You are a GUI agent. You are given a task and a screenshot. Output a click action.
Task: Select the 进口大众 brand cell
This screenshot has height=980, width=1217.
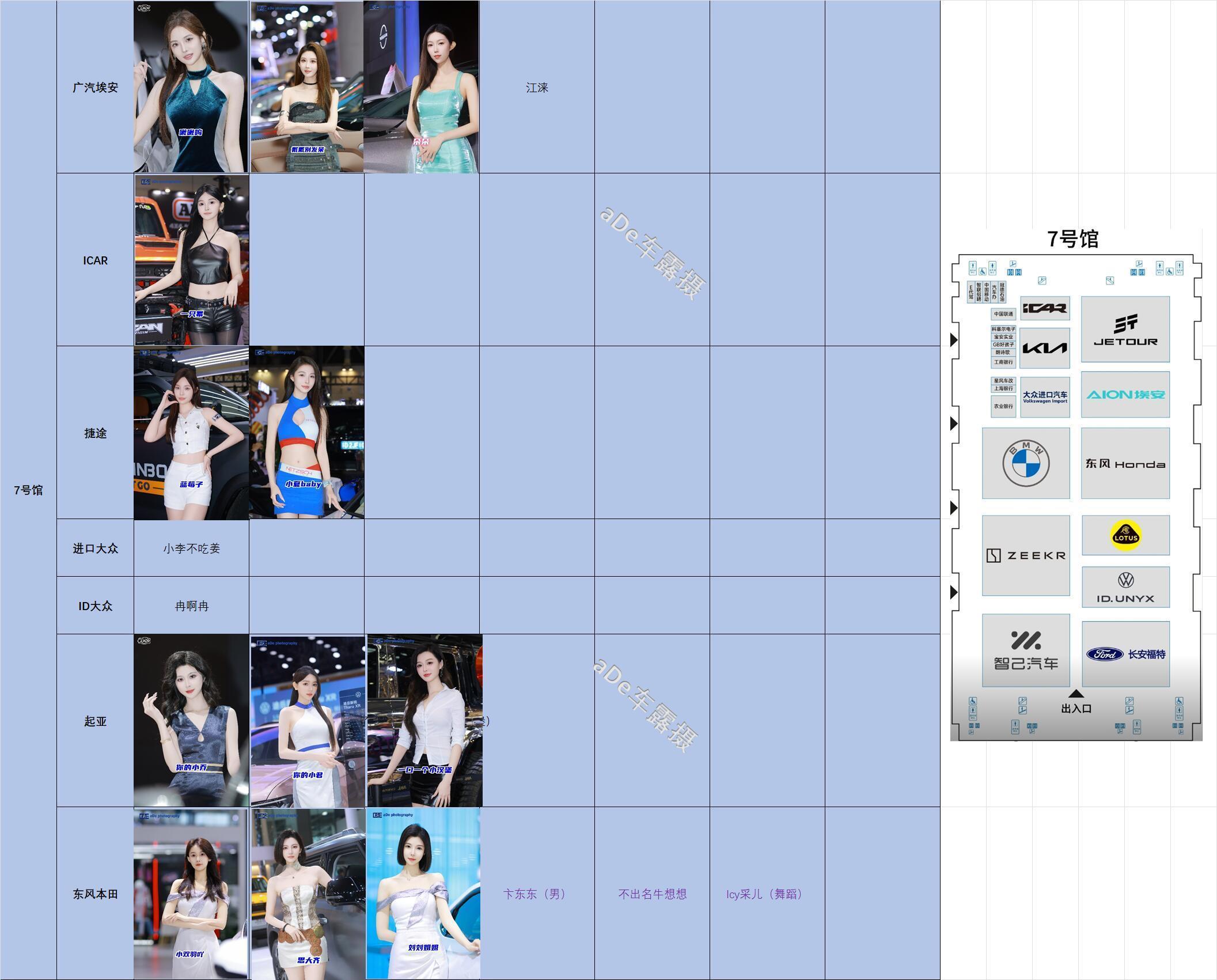(95, 548)
